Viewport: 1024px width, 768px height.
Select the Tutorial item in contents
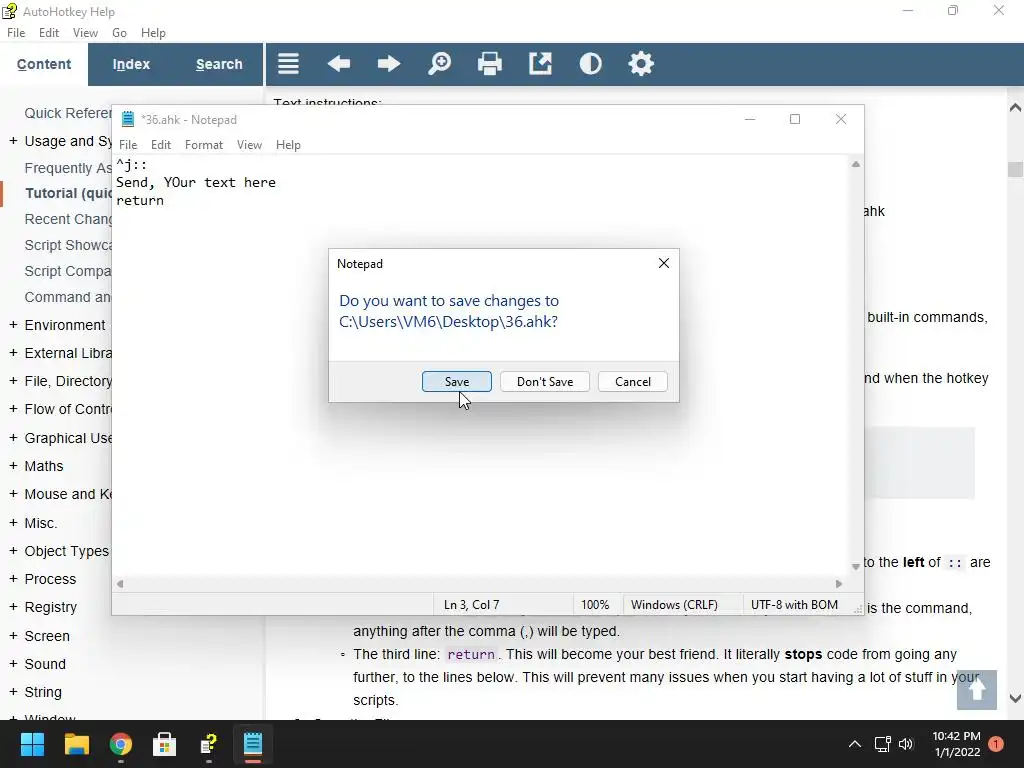click(68, 193)
